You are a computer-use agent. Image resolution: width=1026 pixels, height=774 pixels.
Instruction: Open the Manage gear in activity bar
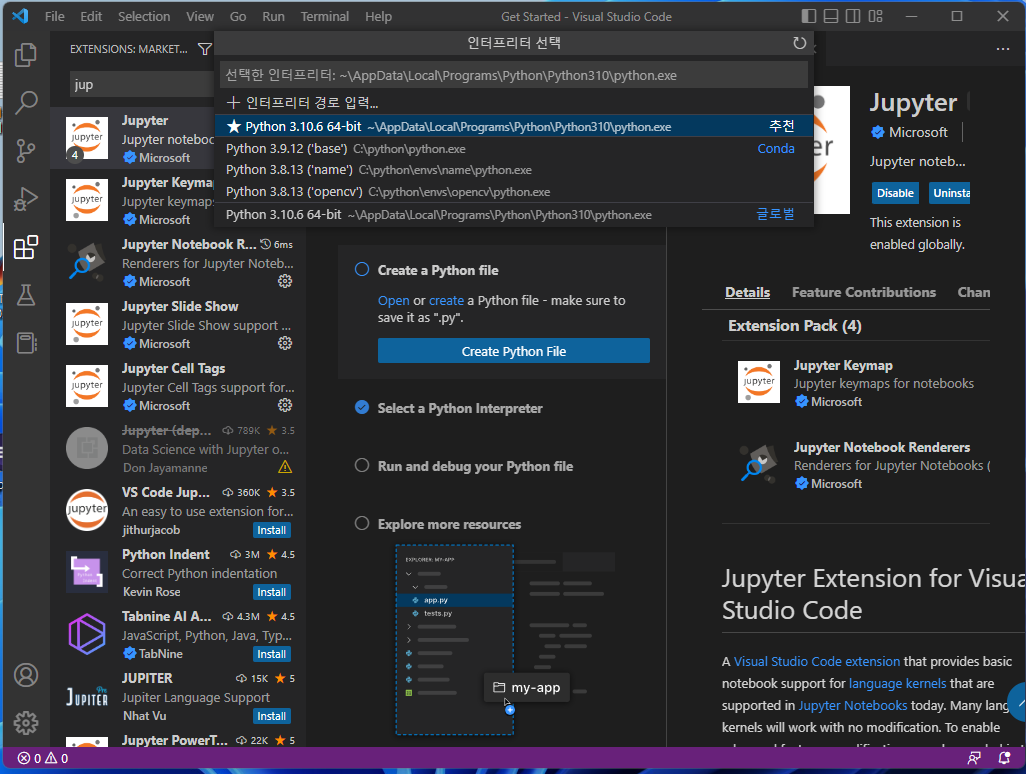click(26, 723)
